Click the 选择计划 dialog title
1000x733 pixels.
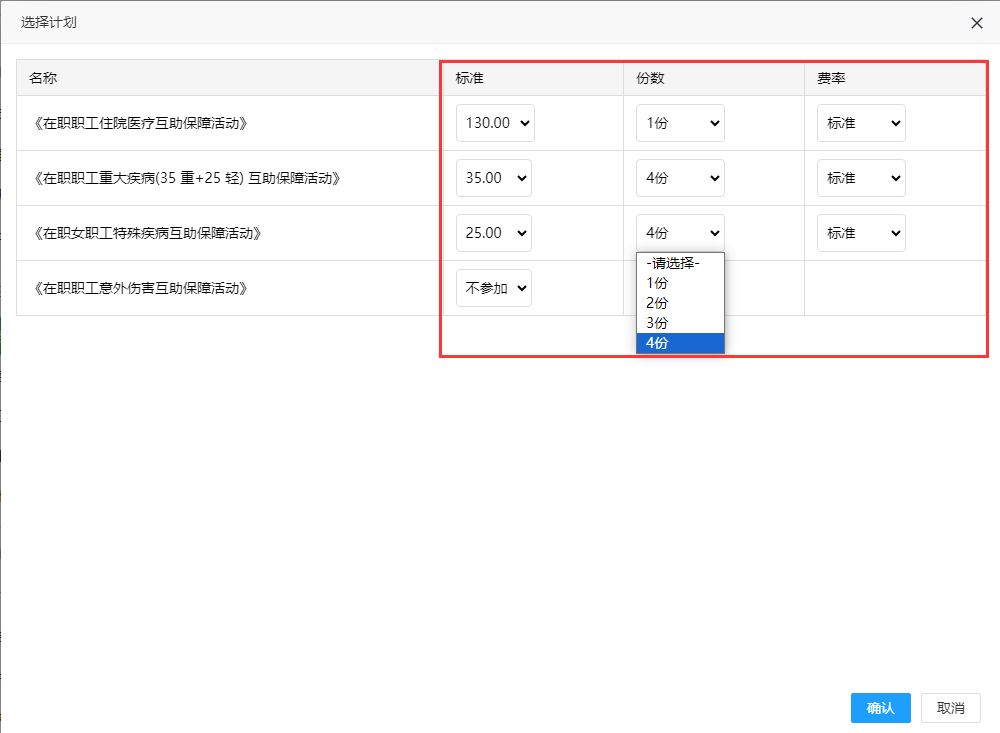[x=48, y=22]
